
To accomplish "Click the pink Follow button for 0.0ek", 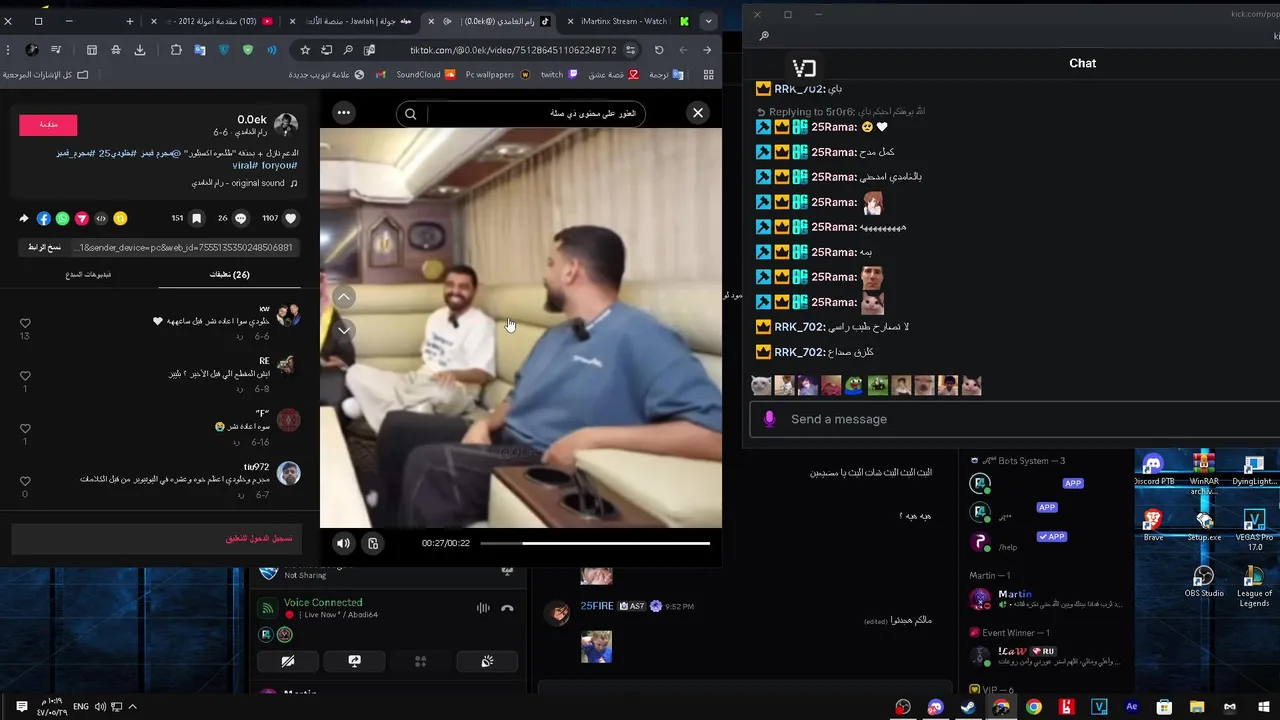I will pyautogui.click(x=48, y=125).
